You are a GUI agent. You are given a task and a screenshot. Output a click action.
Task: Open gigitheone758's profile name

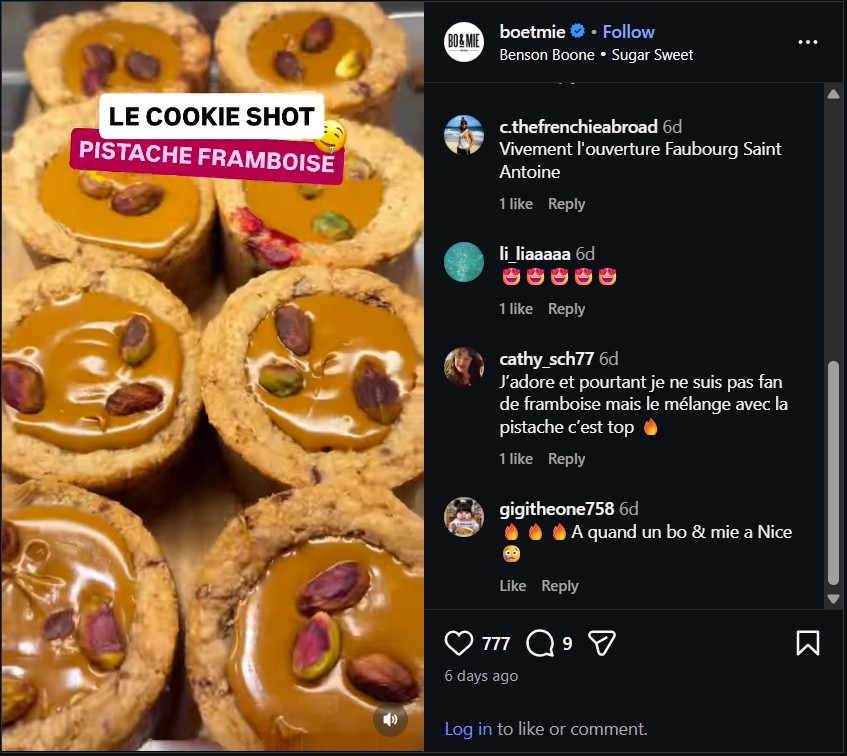pos(555,508)
